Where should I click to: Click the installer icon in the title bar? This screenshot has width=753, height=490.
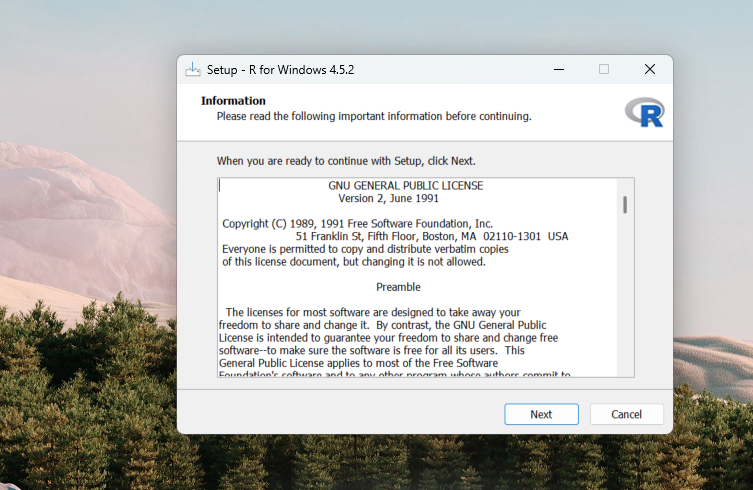(x=193, y=70)
